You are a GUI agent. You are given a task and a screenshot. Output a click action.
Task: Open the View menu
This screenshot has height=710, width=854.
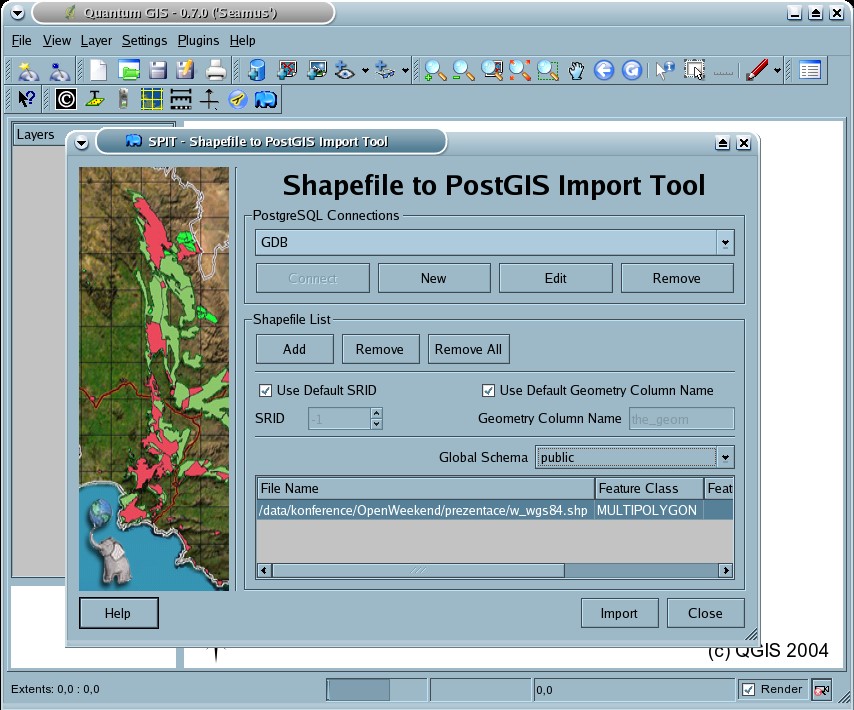pyautogui.click(x=57, y=41)
